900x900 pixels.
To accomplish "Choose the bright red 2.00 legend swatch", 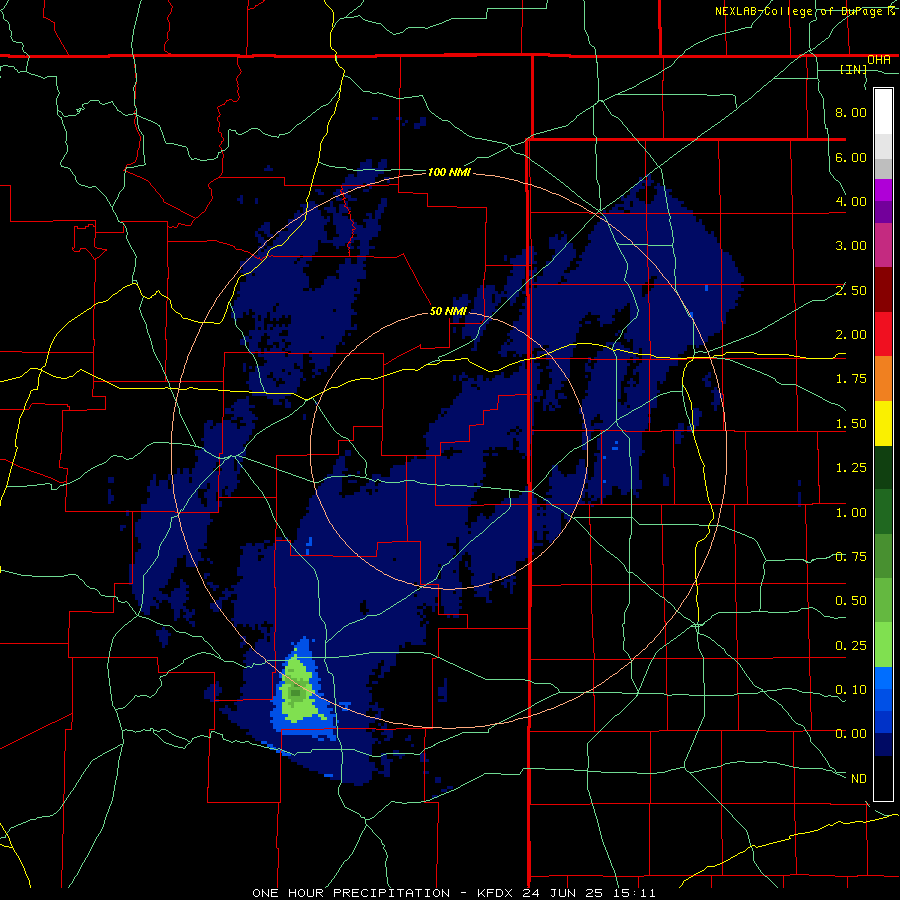I will (x=883, y=334).
